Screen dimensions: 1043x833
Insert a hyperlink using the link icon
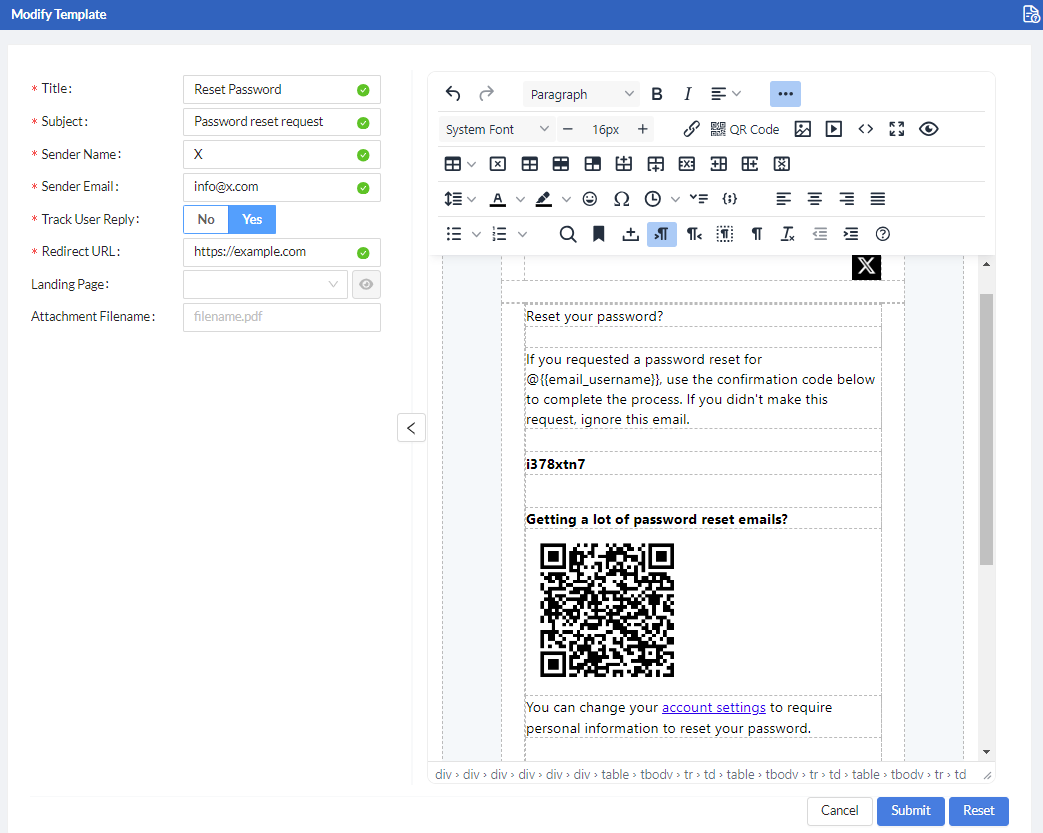pyautogui.click(x=690, y=128)
